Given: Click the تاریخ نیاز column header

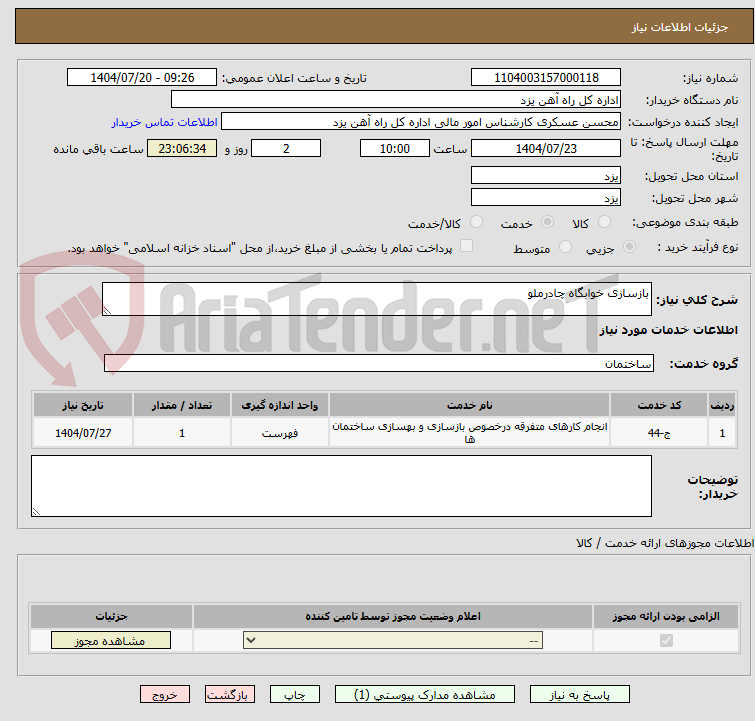Looking at the screenshot, I should pos(83,405).
